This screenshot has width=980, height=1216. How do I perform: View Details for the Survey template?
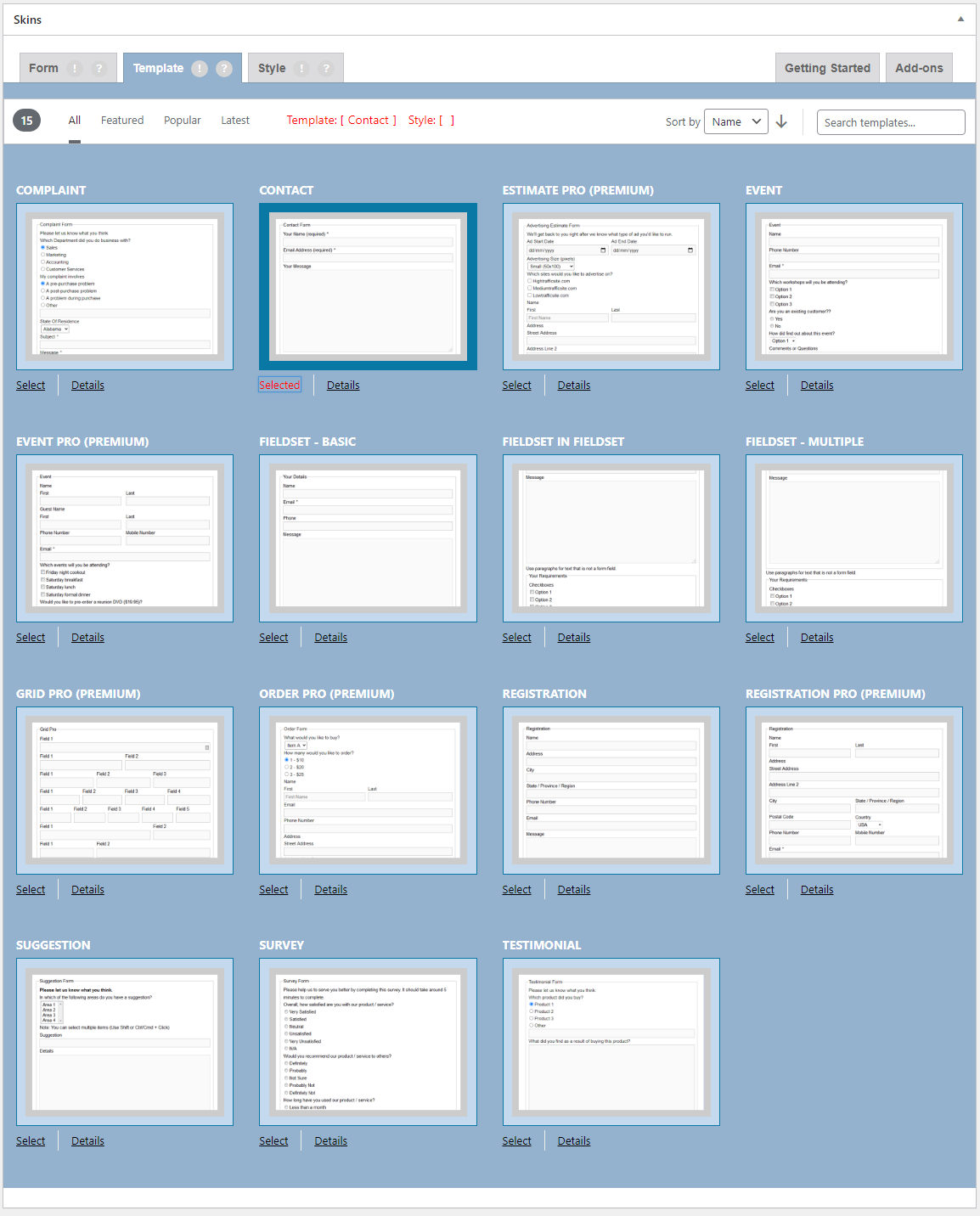pos(330,1141)
